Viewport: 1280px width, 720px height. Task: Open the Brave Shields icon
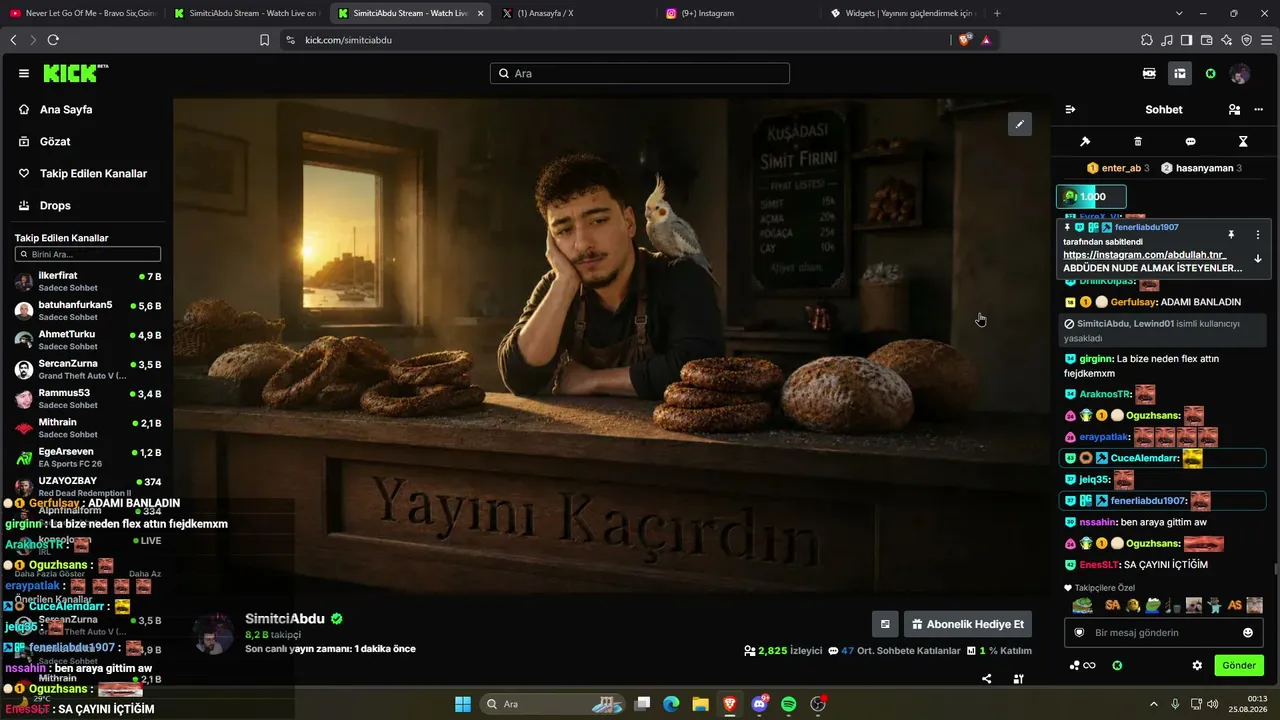coord(965,40)
